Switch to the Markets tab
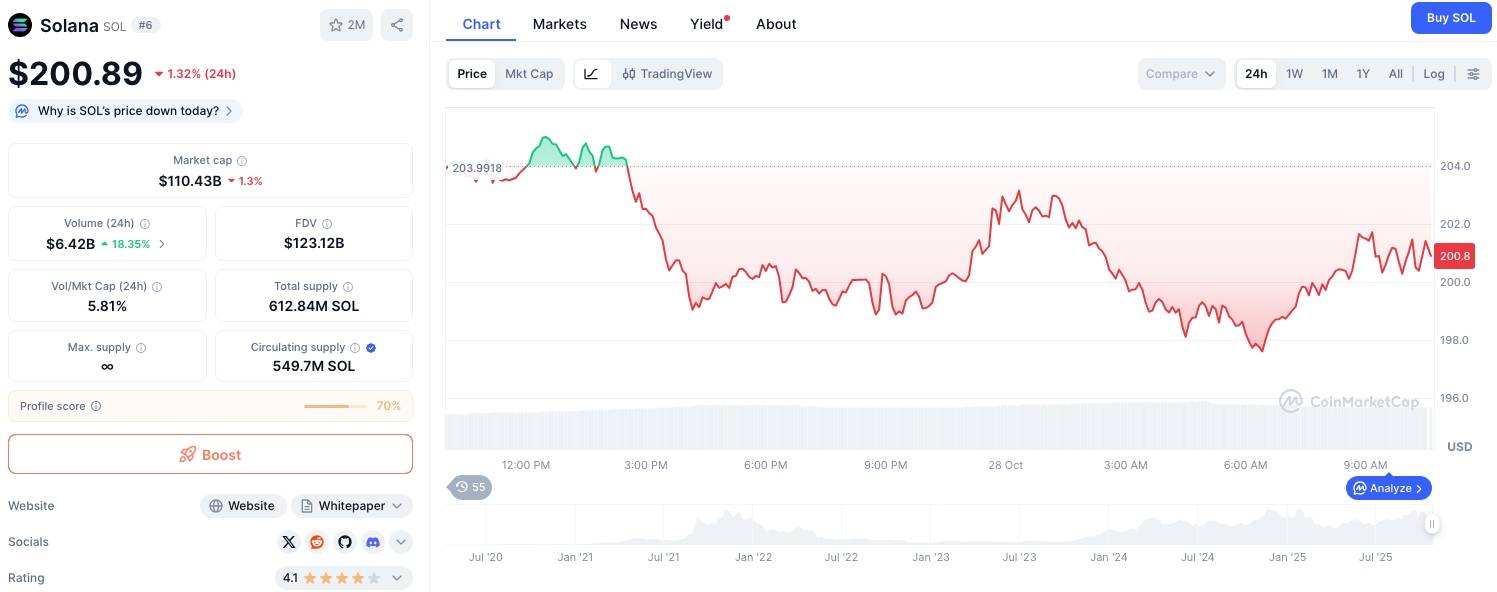This screenshot has height=592, width=1497. (x=559, y=23)
